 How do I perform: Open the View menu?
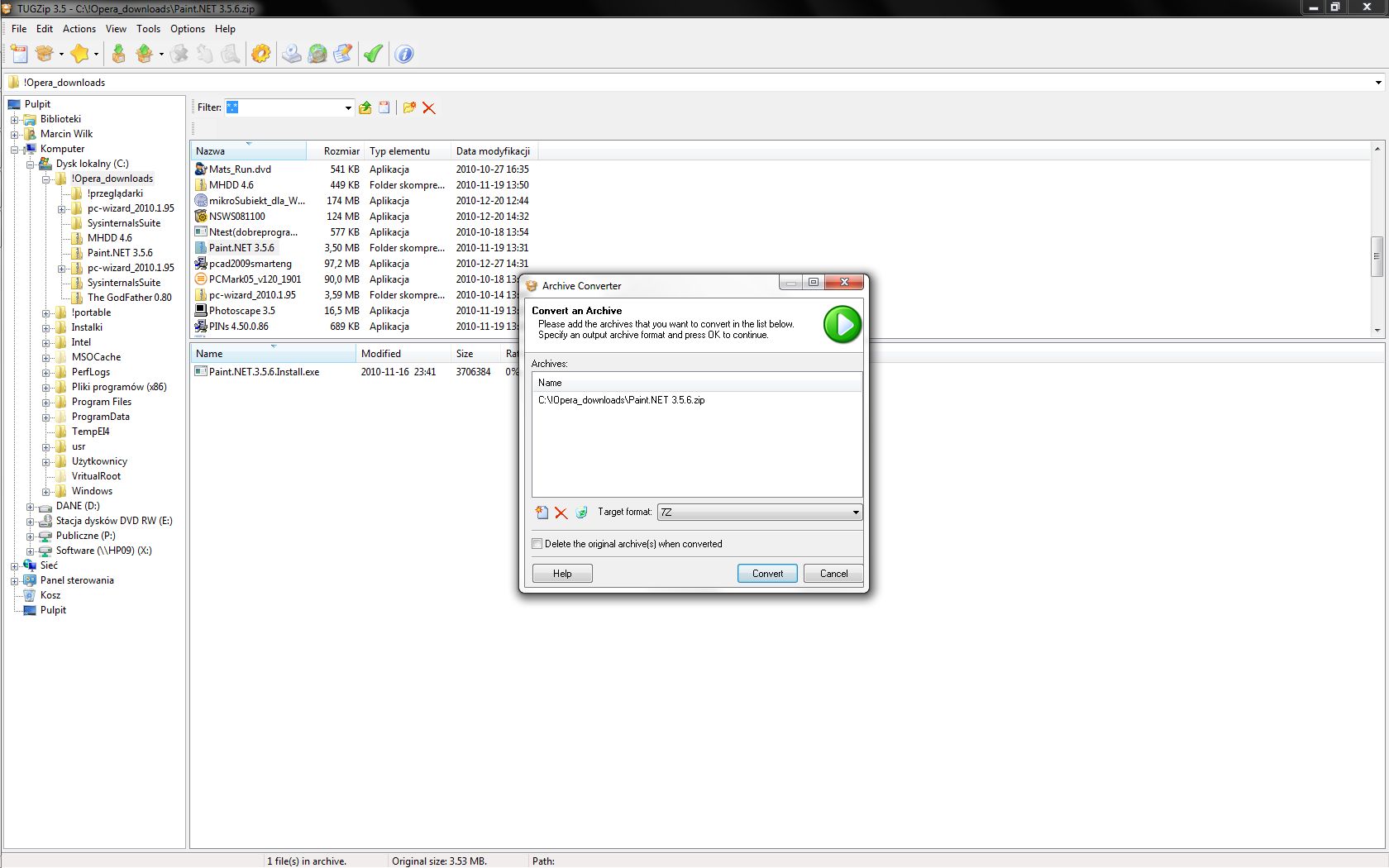point(117,29)
